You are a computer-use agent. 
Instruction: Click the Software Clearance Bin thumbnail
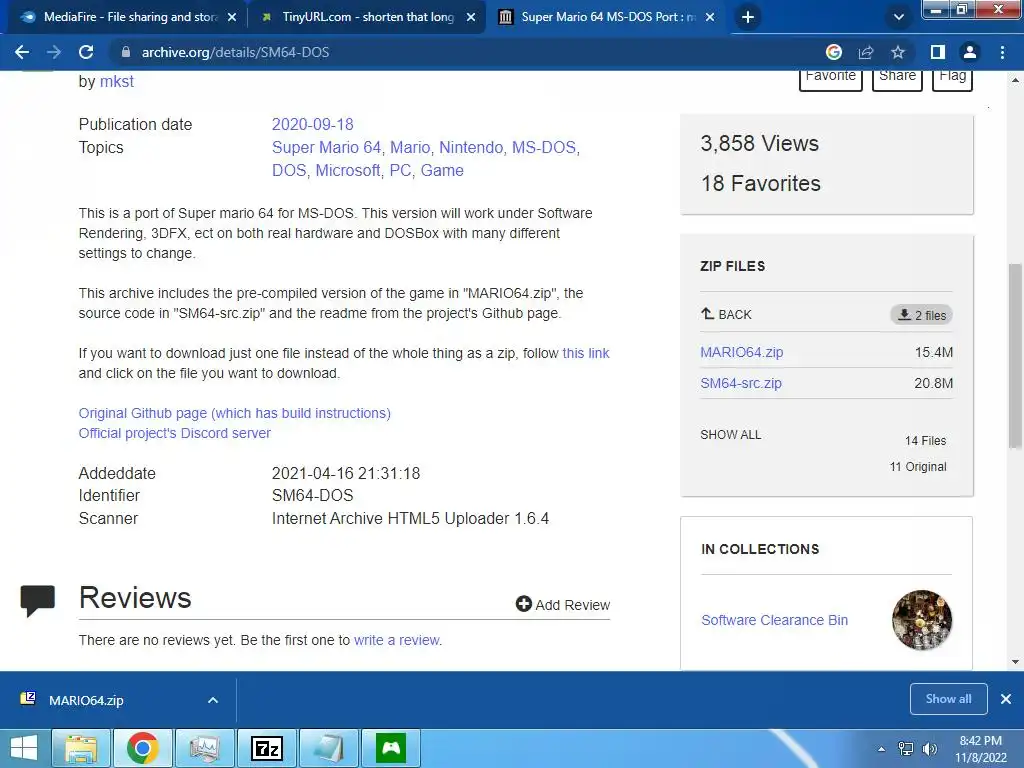click(x=922, y=620)
